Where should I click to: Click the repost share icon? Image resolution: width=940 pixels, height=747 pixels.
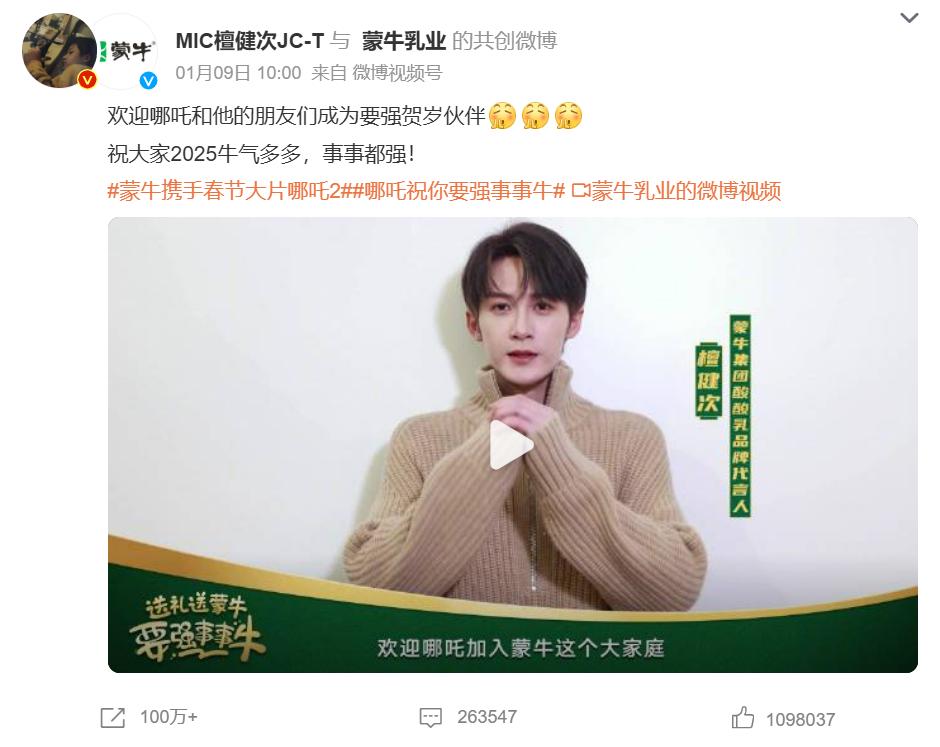(113, 718)
